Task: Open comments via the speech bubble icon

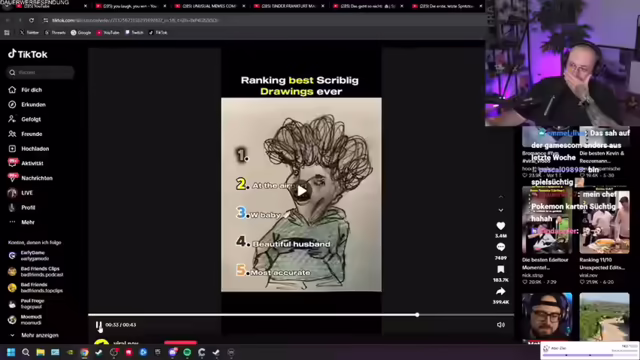Action: tap(500, 247)
